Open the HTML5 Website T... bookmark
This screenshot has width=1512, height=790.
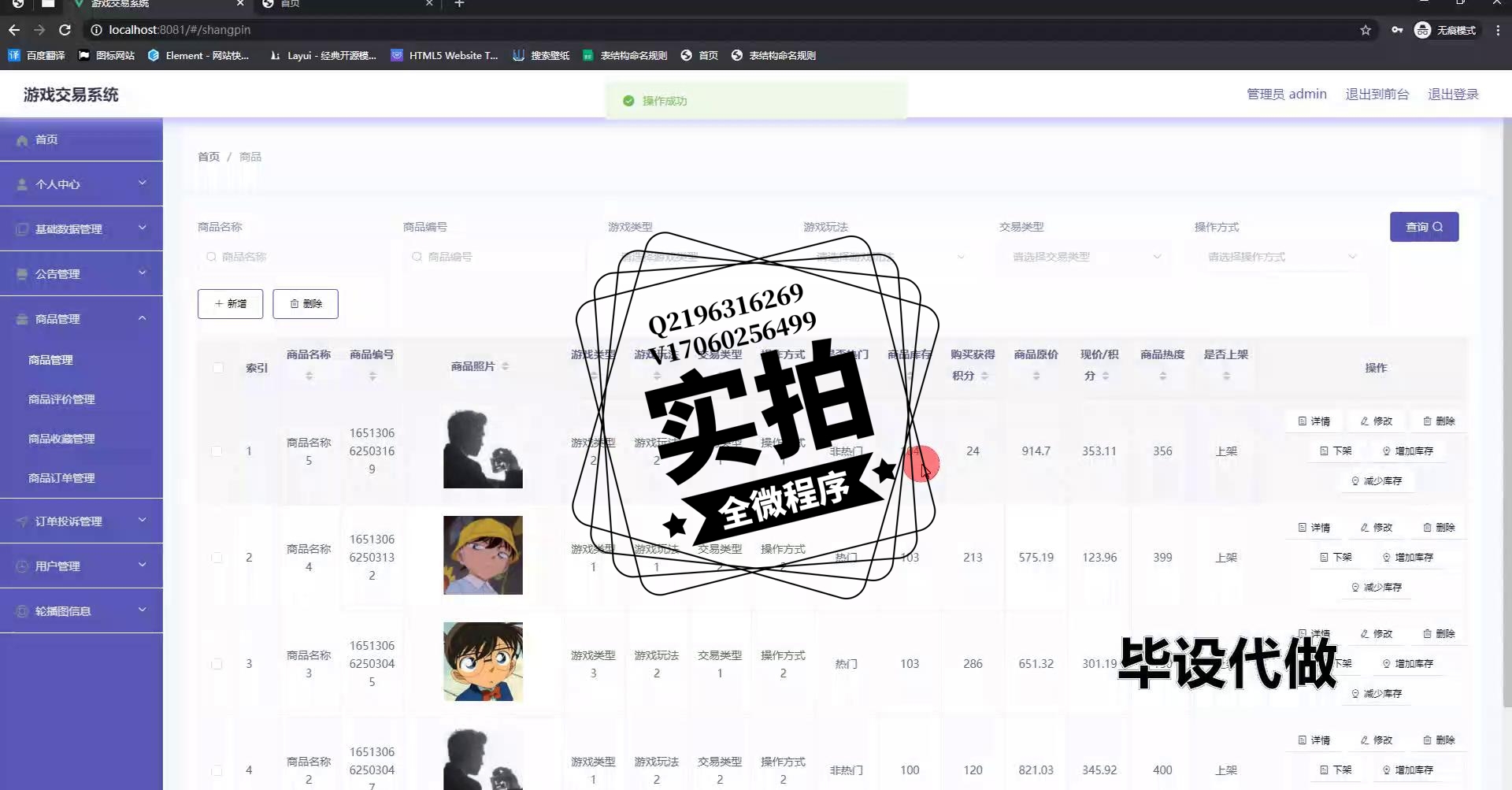pyautogui.click(x=445, y=55)
